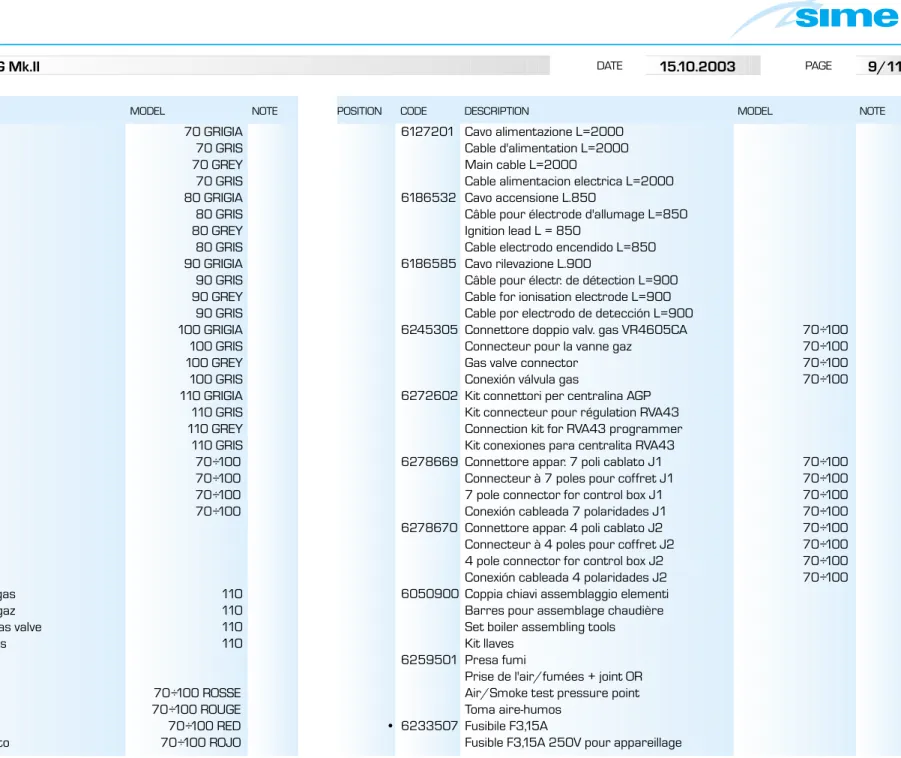Viewport: 901px width, 758px height.
Task: Click the '70 GRIGIA' model entry
Action: point(213,132)
